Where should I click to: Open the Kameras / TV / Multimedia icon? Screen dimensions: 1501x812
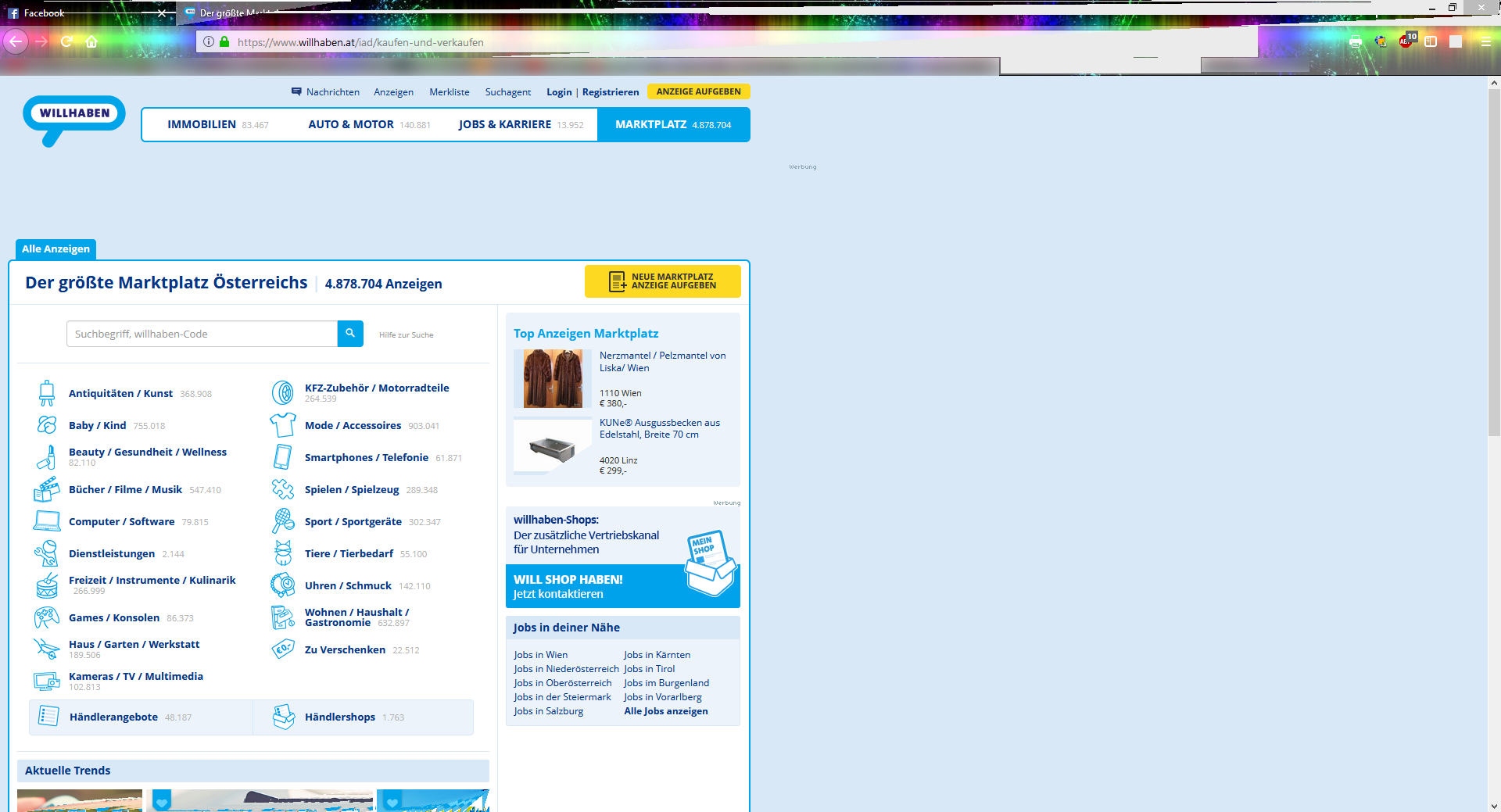(x=47, y=681)
